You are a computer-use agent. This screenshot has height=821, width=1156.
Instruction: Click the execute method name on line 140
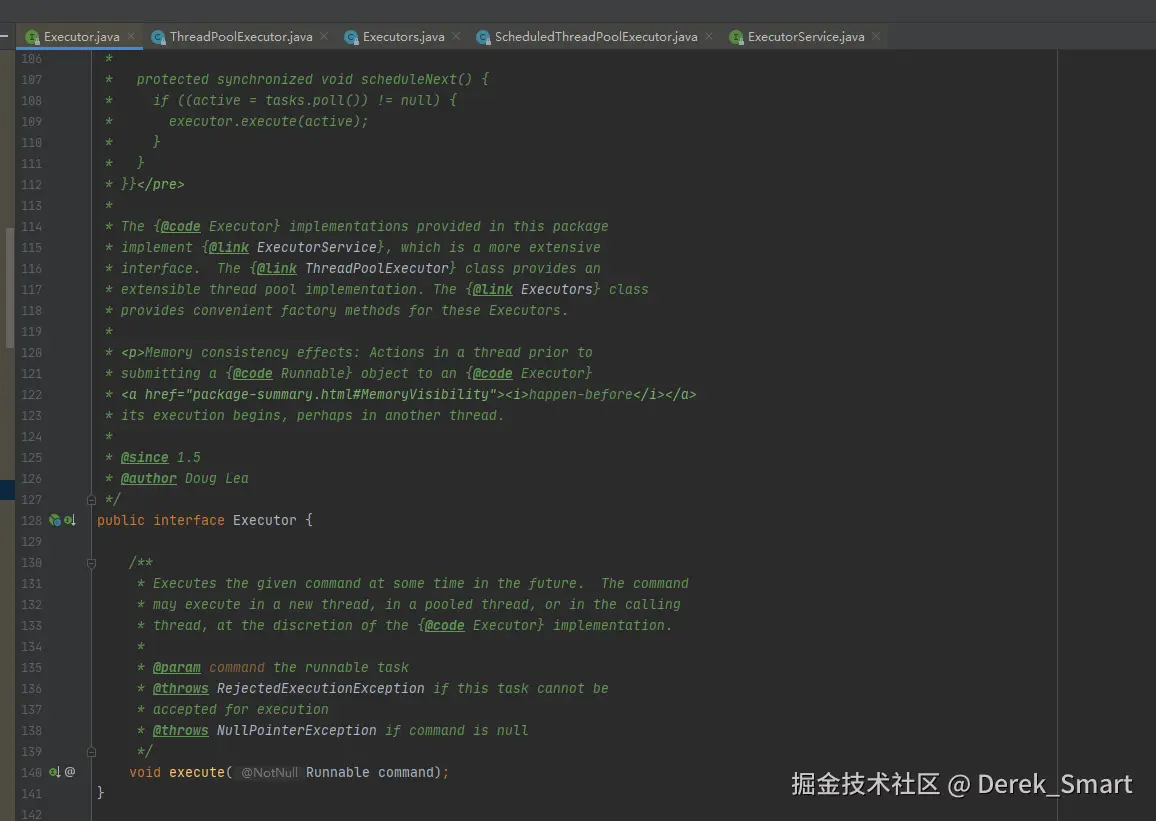[x=197, y=772]
